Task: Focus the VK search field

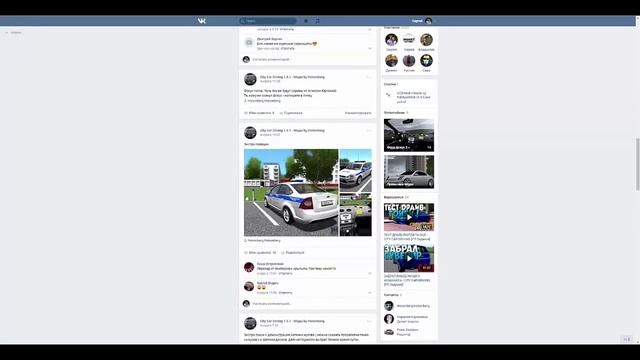Action: 268,21
